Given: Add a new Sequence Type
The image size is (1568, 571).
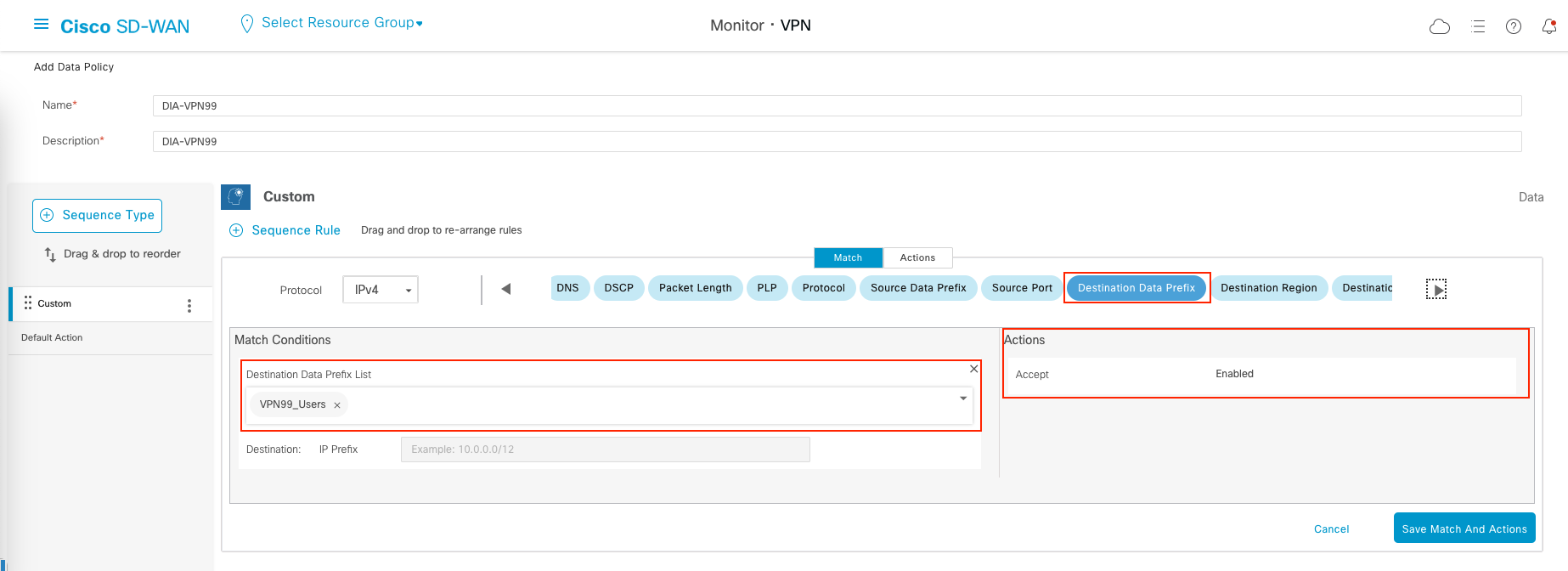Looking at the screenshot, I should (x=98, y=216).
